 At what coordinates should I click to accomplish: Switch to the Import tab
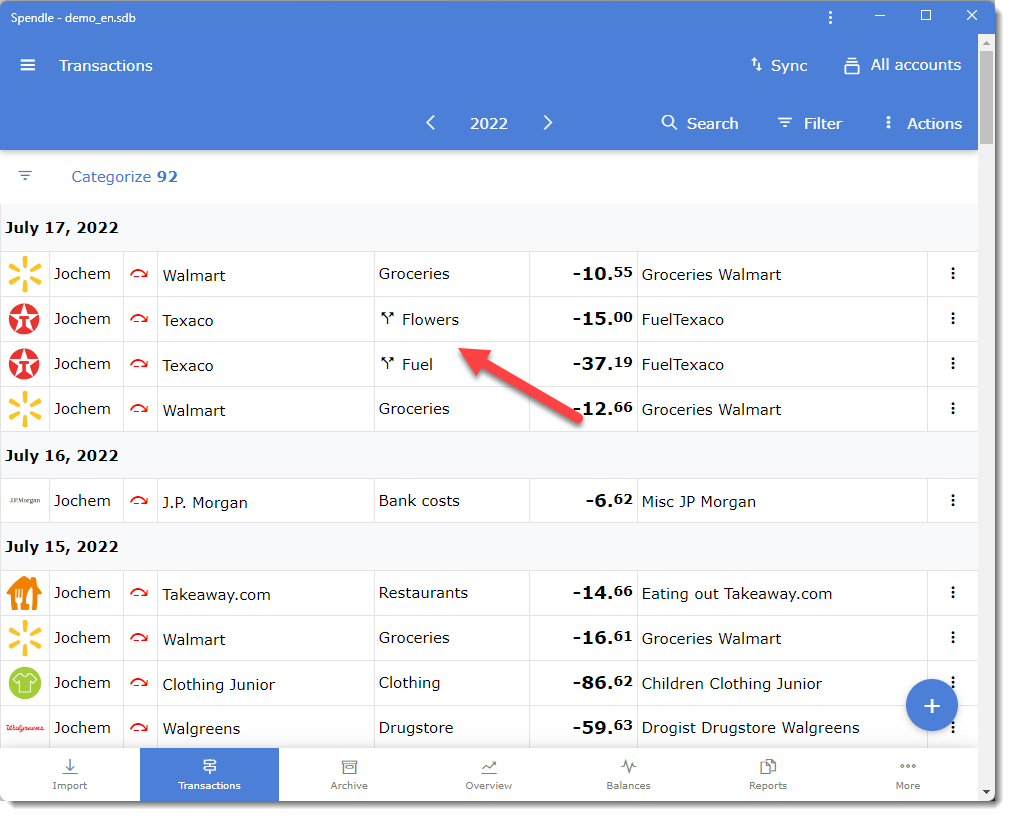(x=70, y=775)
